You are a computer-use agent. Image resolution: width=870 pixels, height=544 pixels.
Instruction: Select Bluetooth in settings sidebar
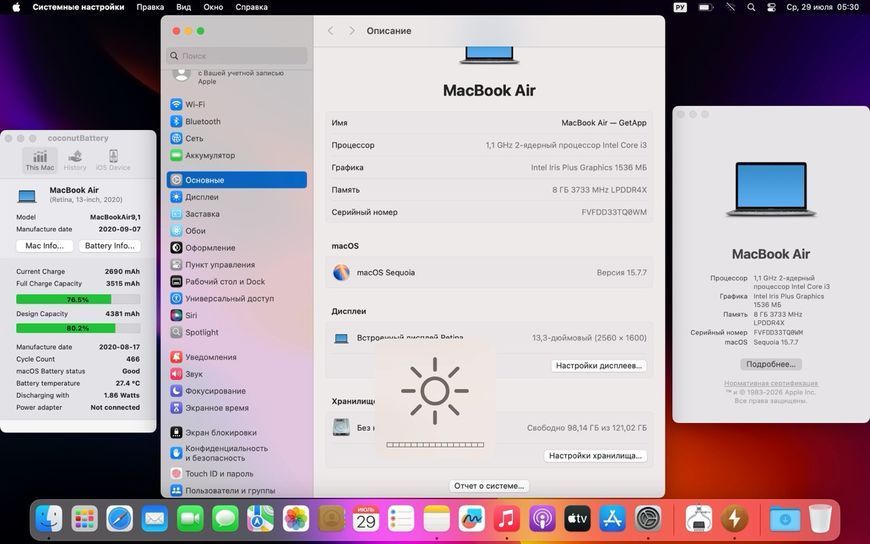[x=236, y=122]
